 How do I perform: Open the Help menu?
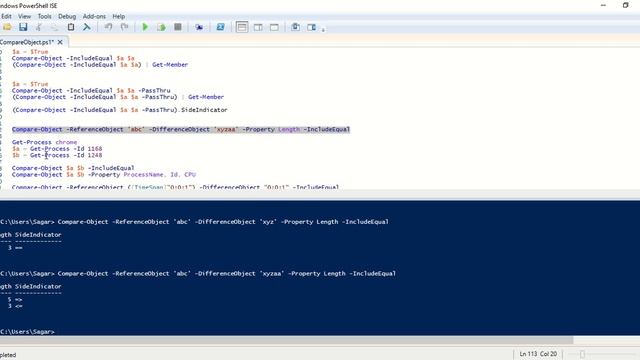(x=118, y=16)
